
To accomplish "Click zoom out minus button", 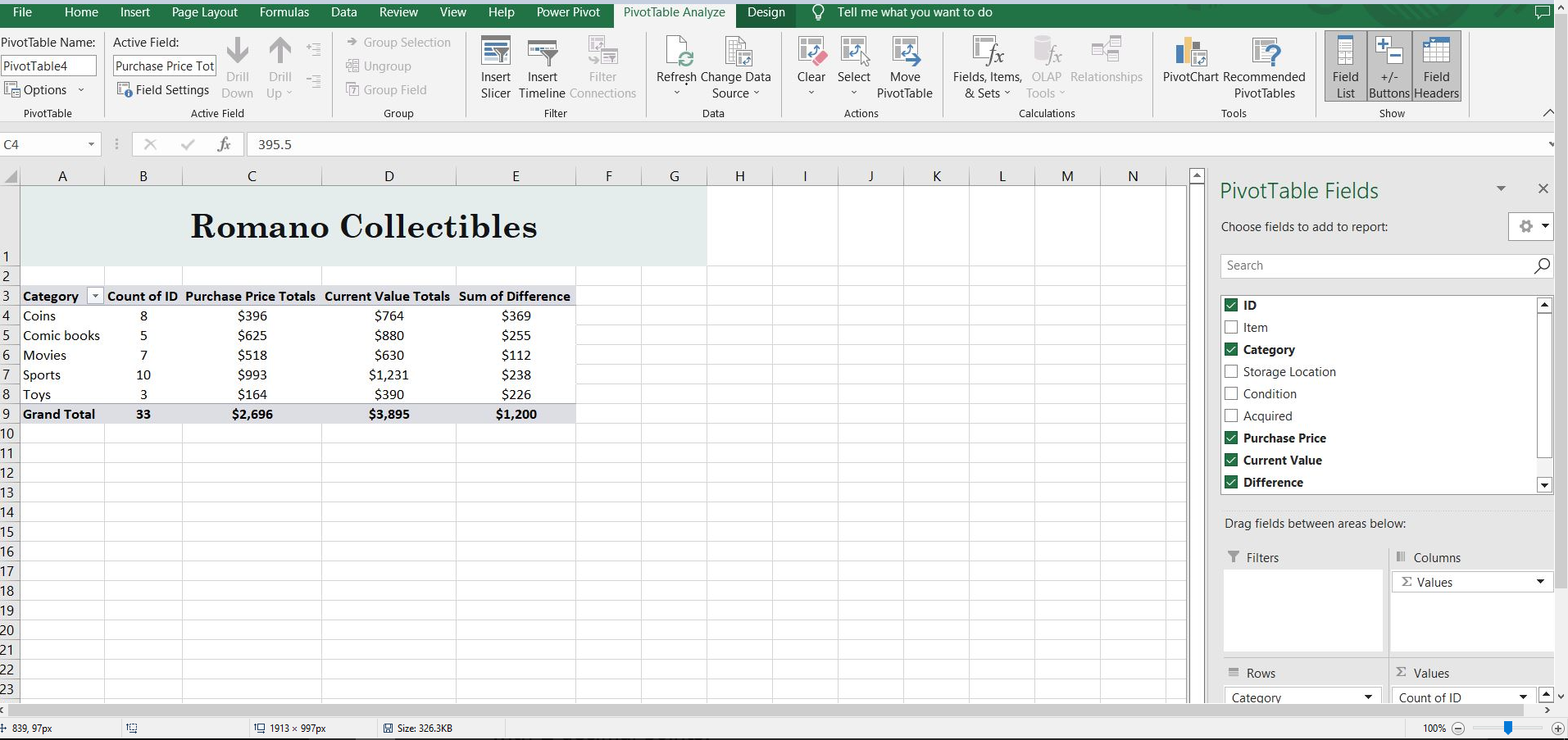I will click(1458, 729).
